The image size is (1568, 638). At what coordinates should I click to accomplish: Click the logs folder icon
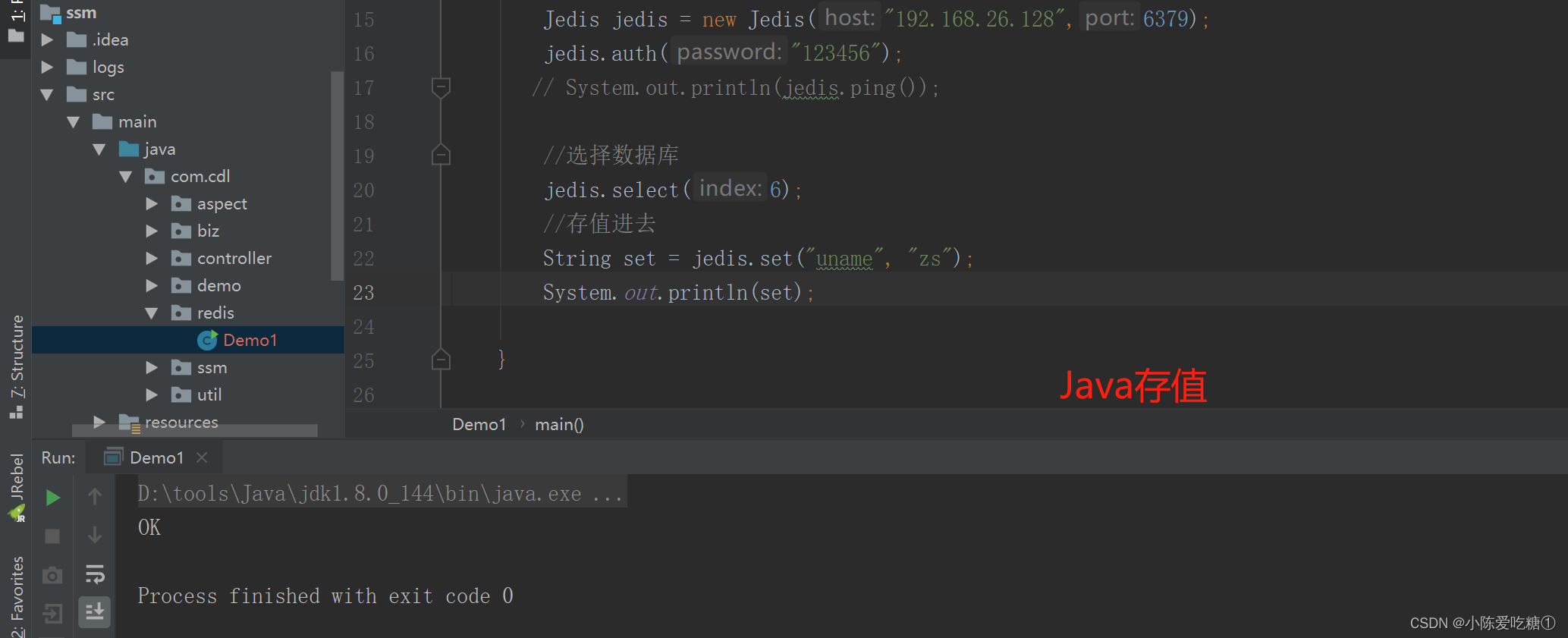click(x=77, y=67)
